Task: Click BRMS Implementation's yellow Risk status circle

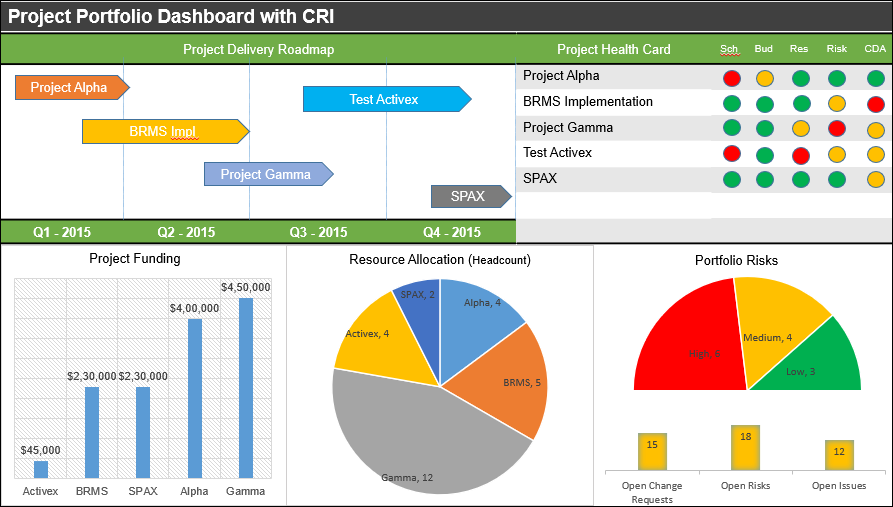Action: coord(837,103)
